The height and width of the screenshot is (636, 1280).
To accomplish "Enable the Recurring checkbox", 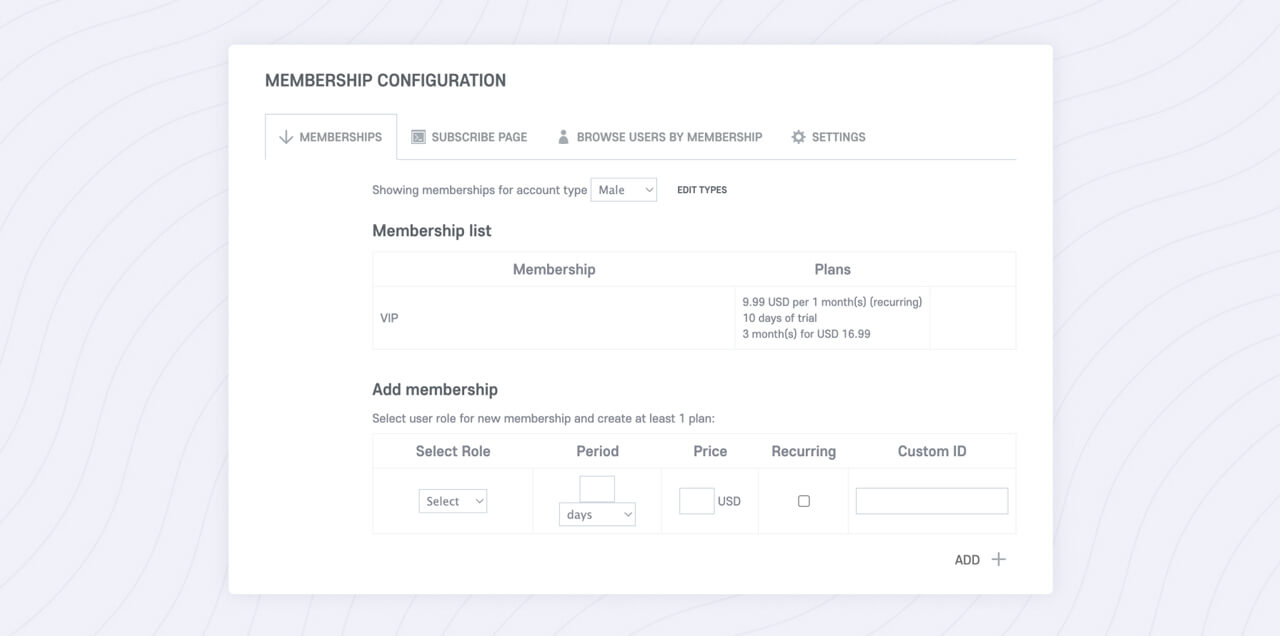I will click(804, 501).
